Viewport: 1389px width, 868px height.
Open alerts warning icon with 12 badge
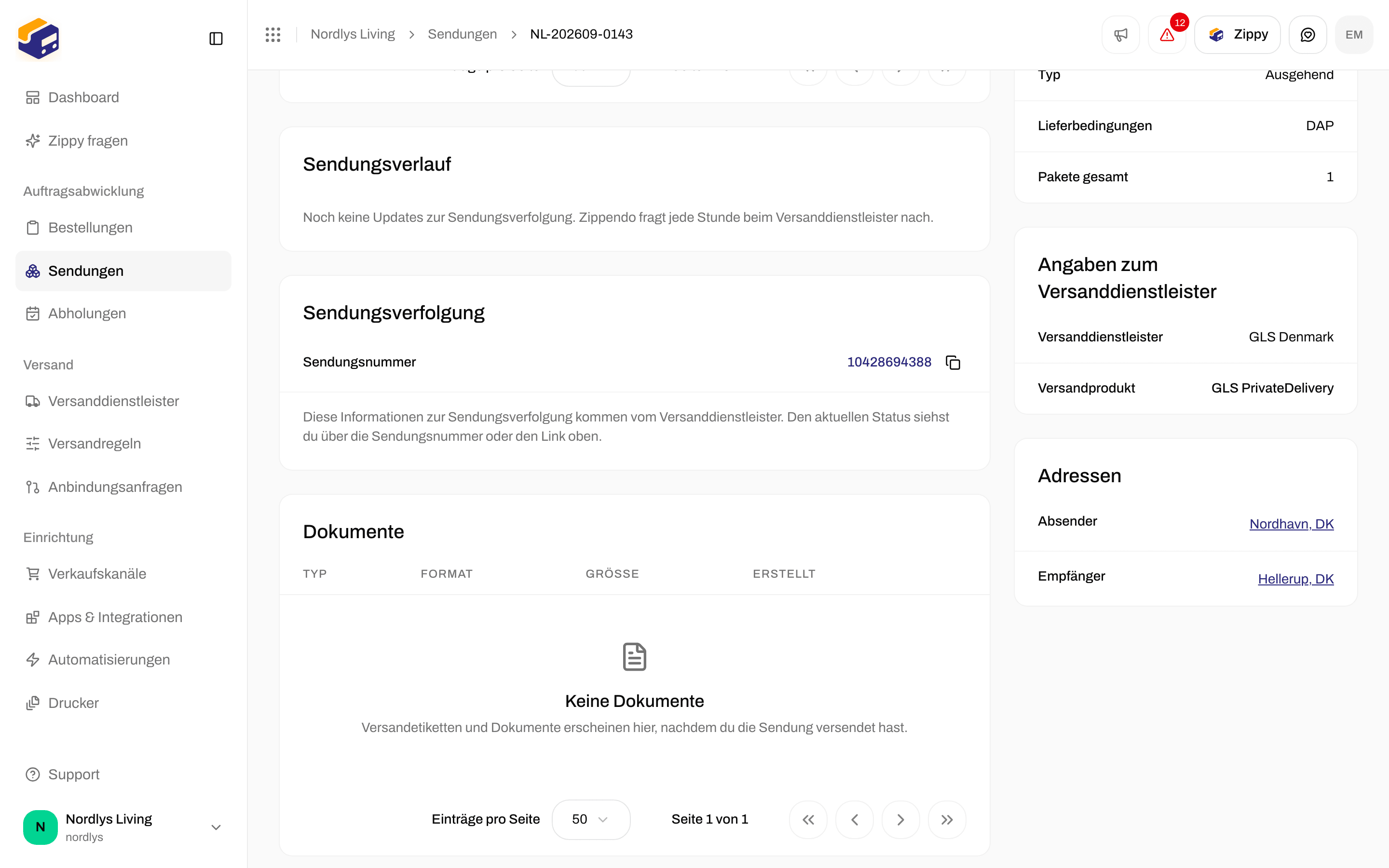(1167, 34)
